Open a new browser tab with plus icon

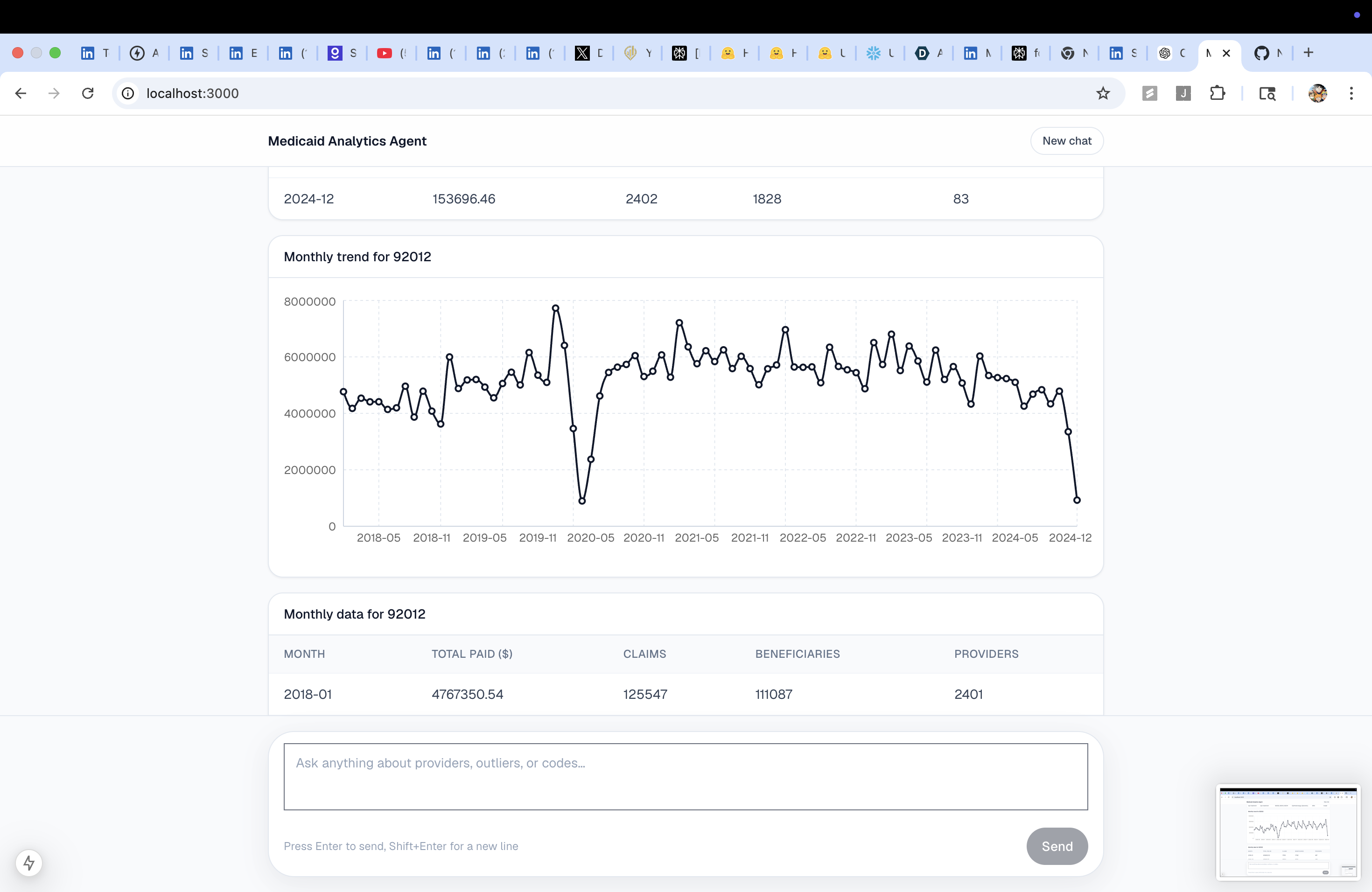(x=1308, y=53)
